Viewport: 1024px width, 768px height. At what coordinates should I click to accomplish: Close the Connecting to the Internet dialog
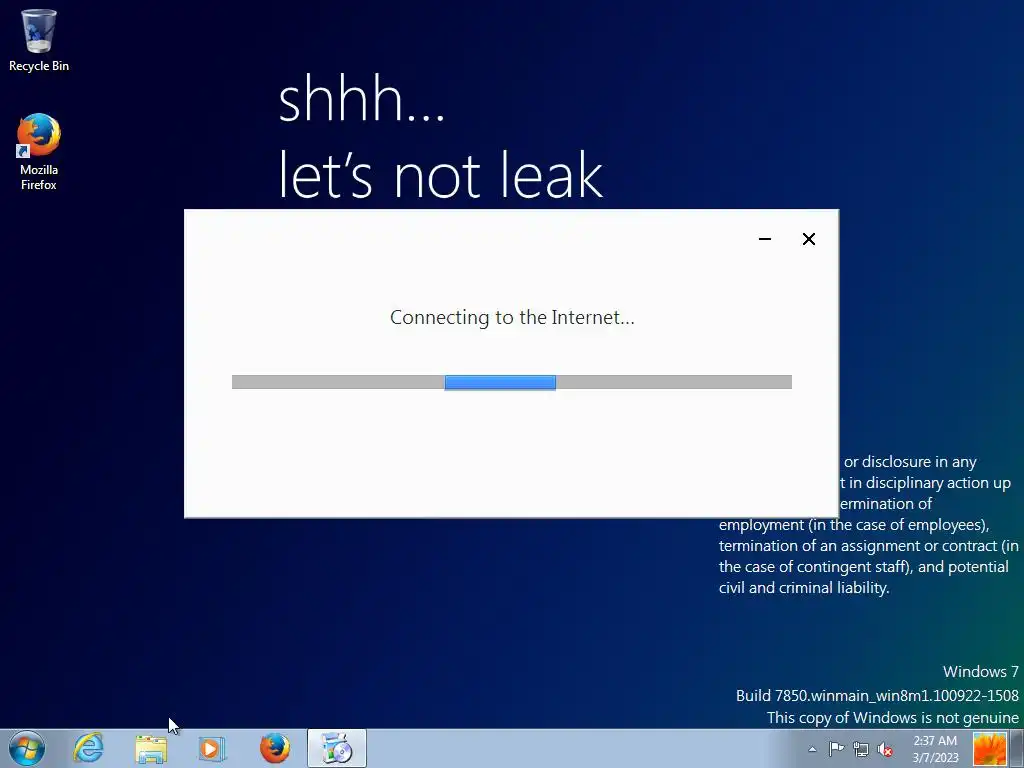[808, 239]
